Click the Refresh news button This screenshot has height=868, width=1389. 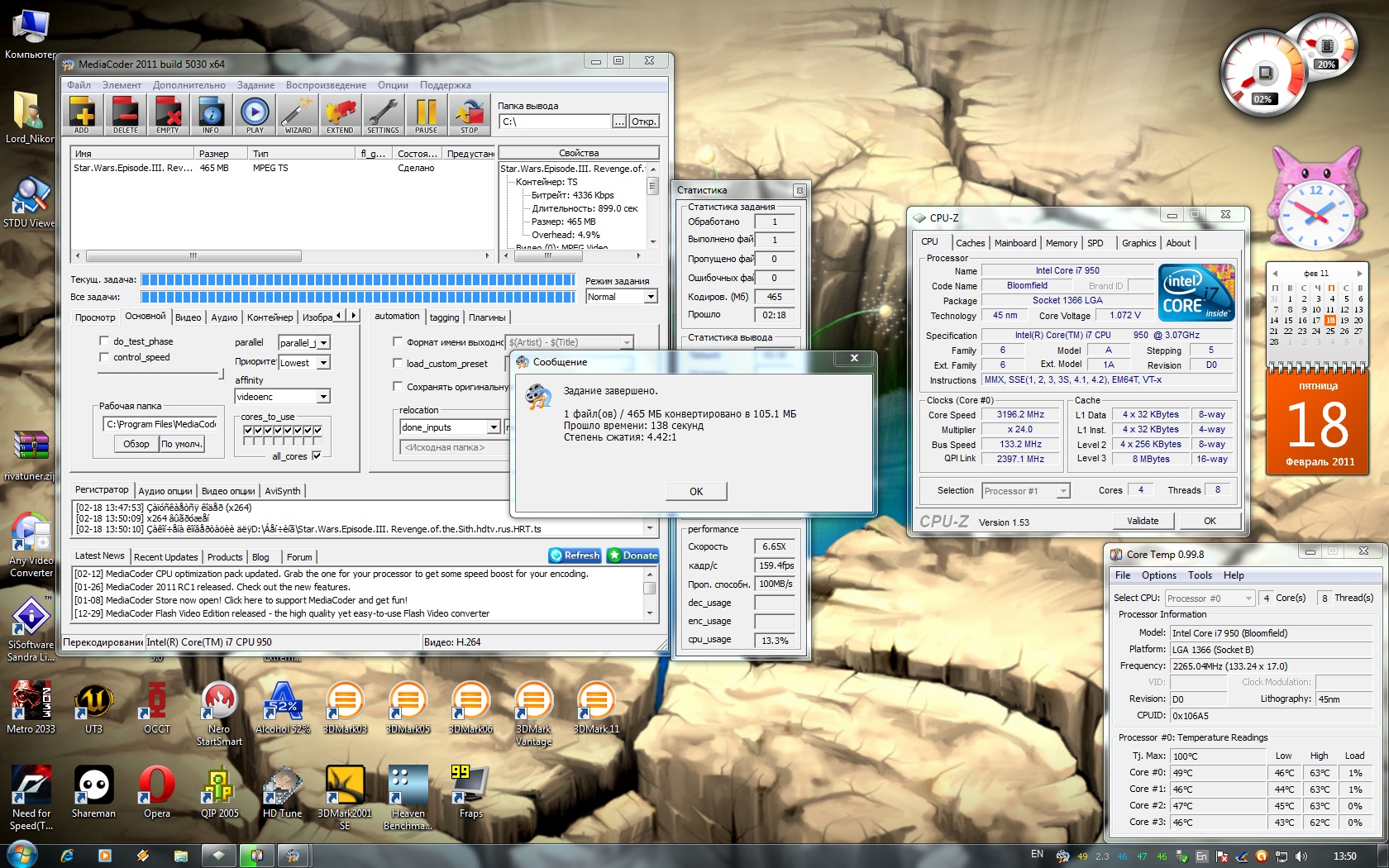coord(575,556)
